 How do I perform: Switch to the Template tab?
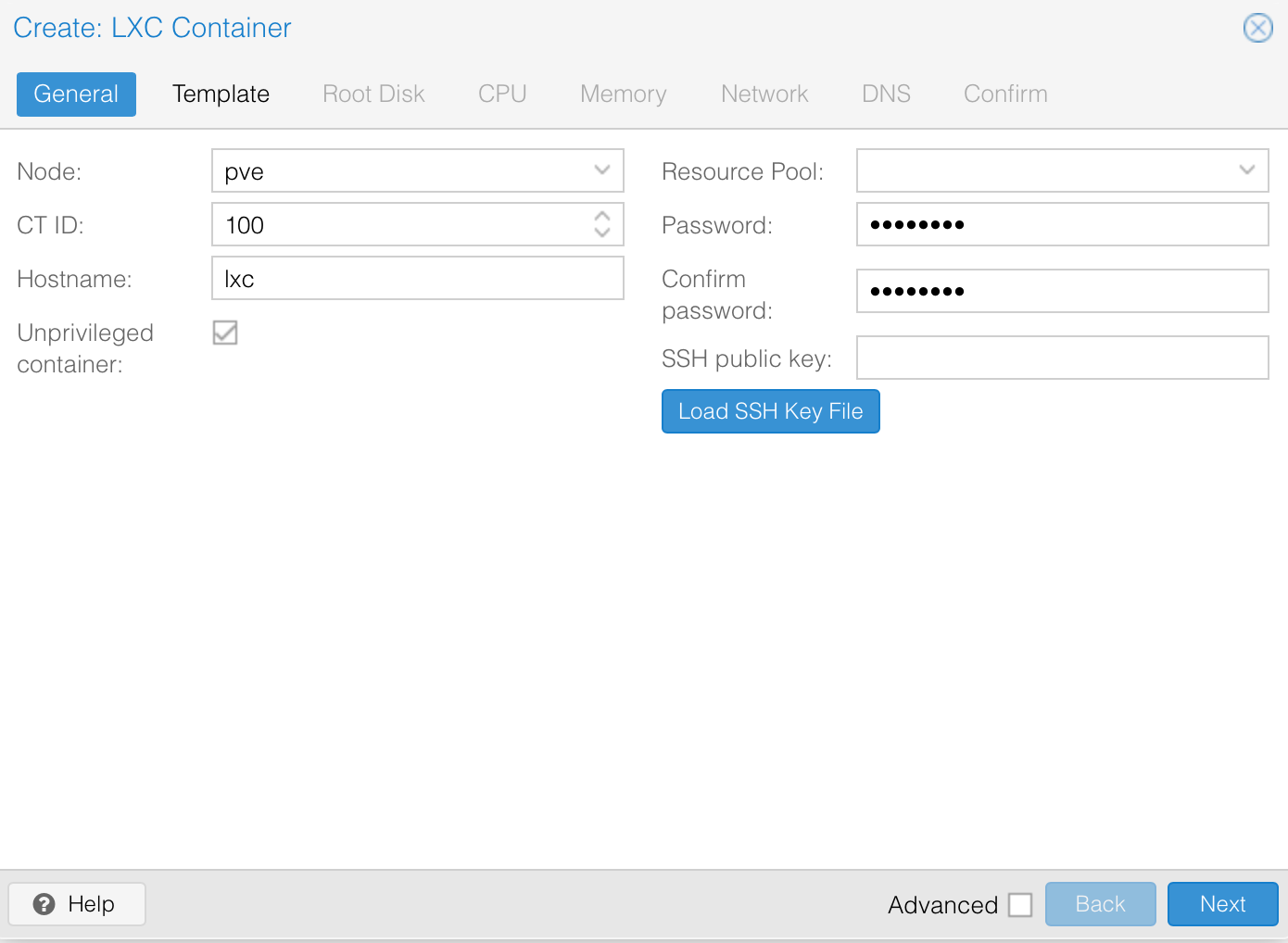pos(221,94)
